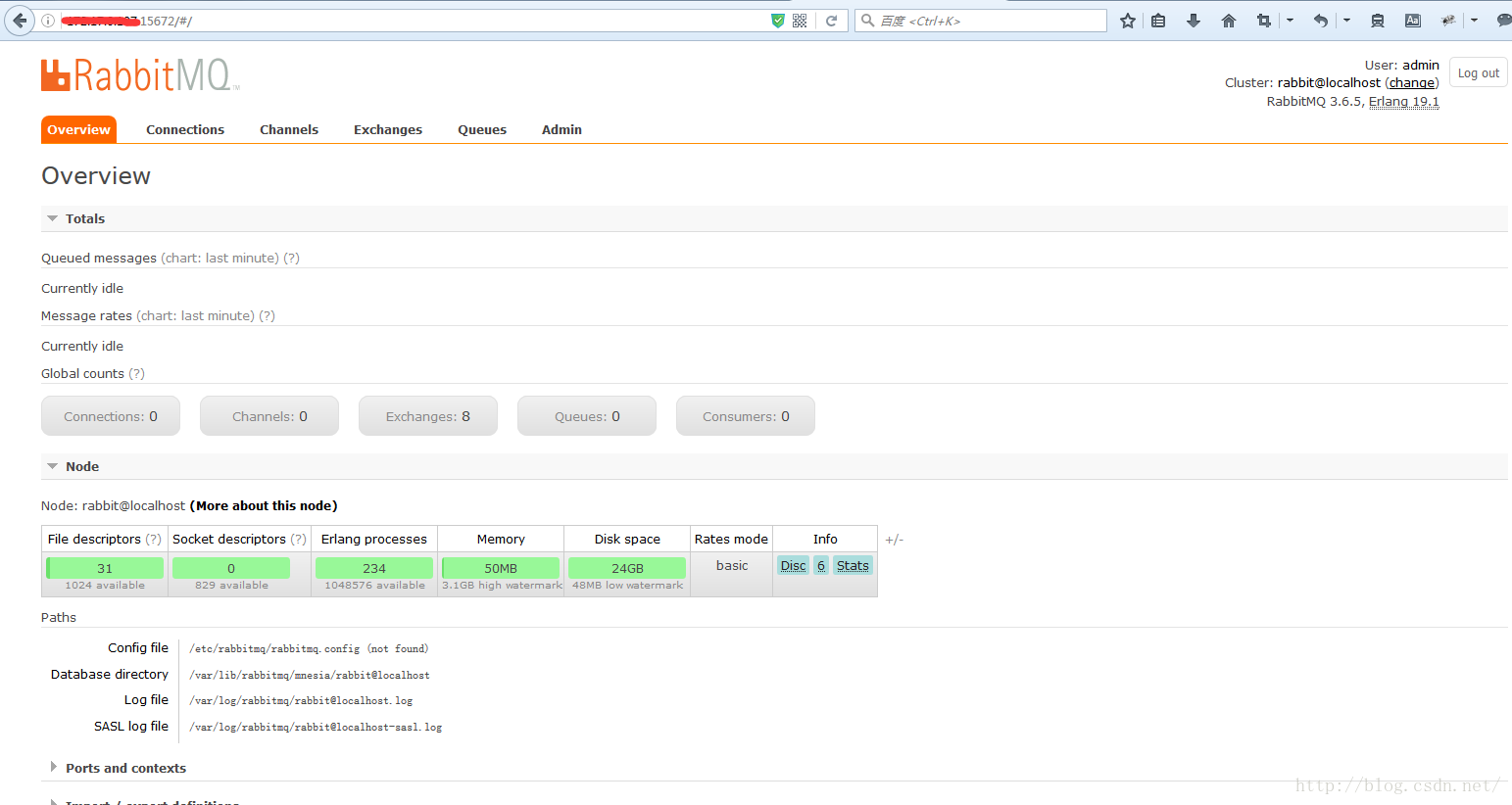1512x805 pixels.
Task: Open the Channels tab
Action: 289,129
